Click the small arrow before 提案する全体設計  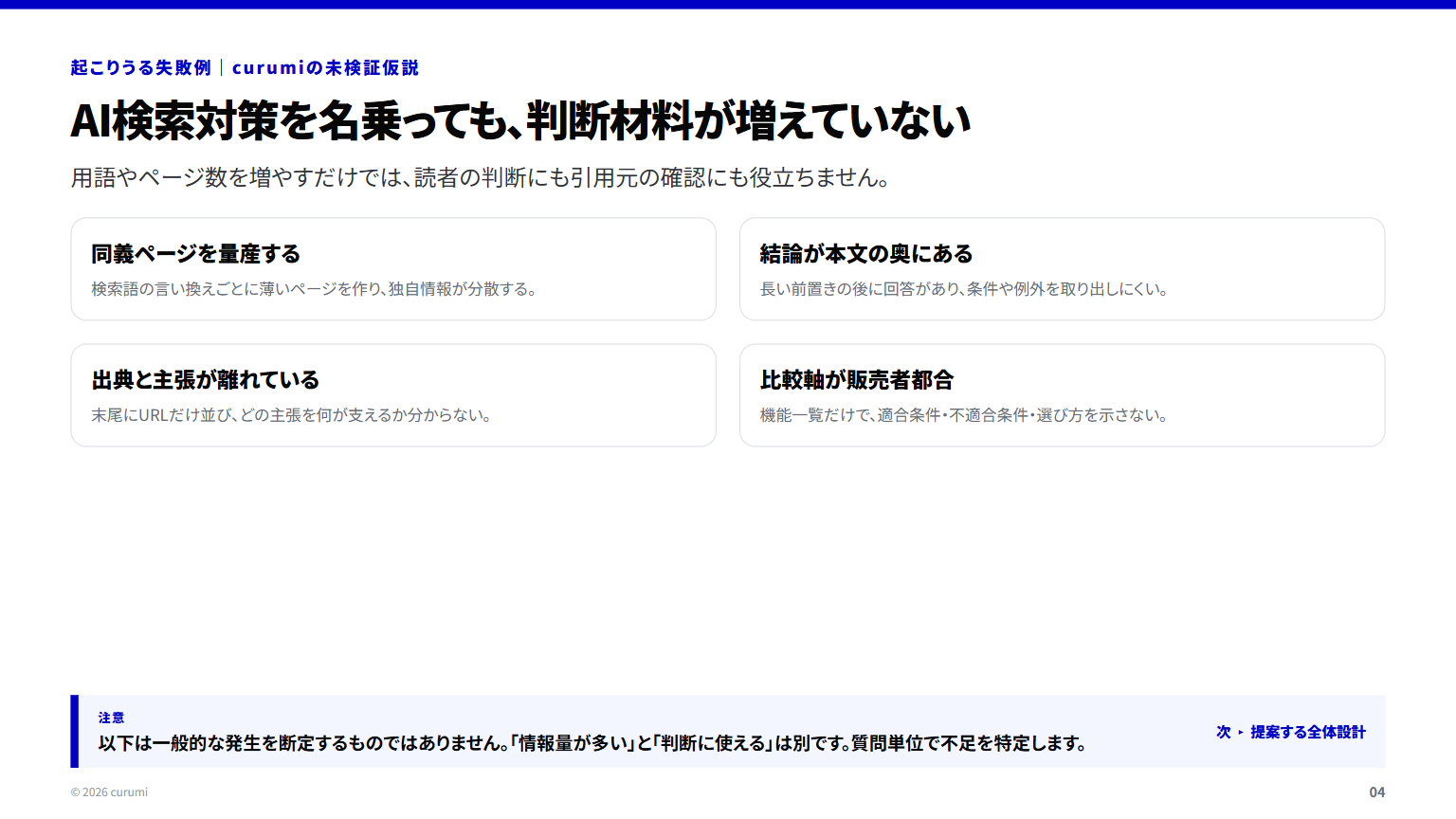[x=1240, y=733]
